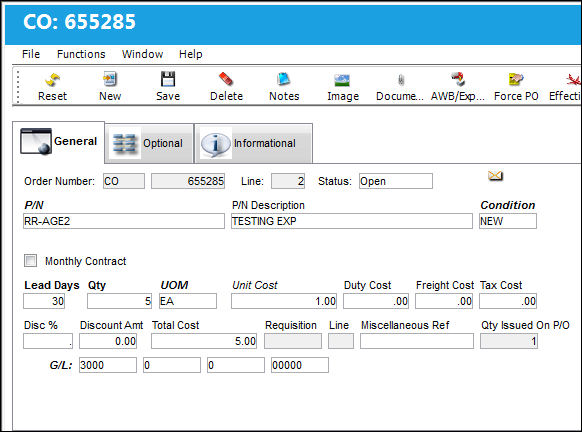Open the Help menu
582x432 pixels.
(190, 54)
